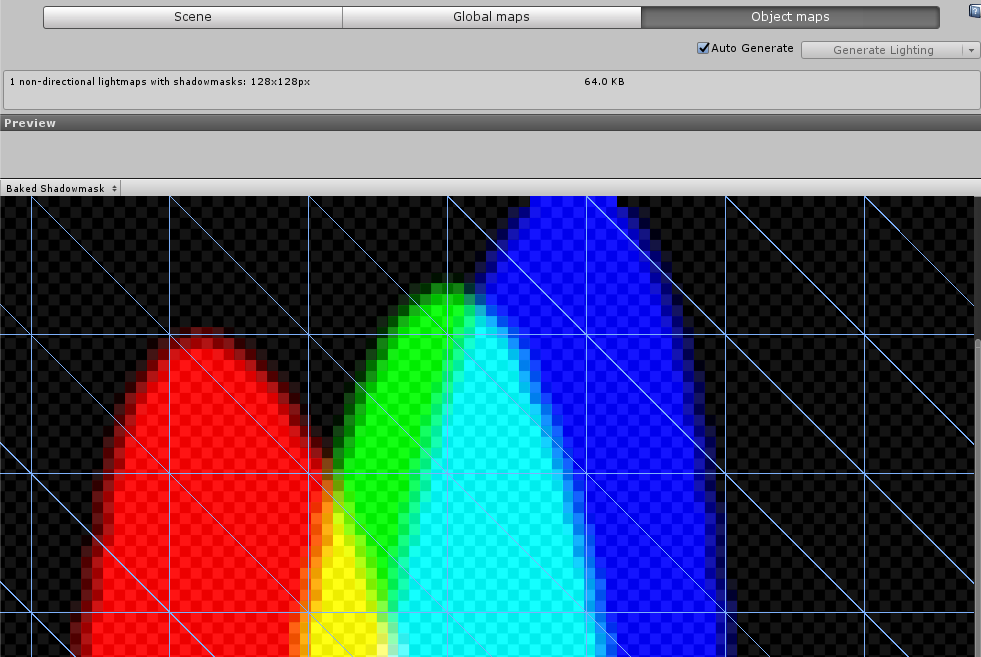
Task: Click the Preview panel header bar
Action: [x=490, y=123]
